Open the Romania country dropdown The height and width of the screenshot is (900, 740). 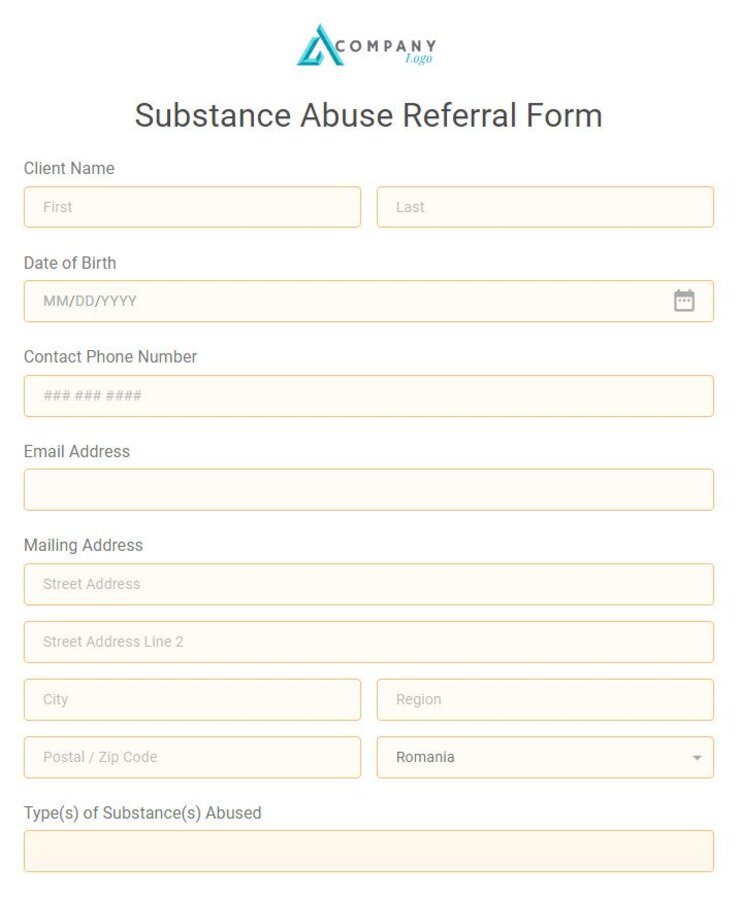pyautogui.click(x=545, y=757)
